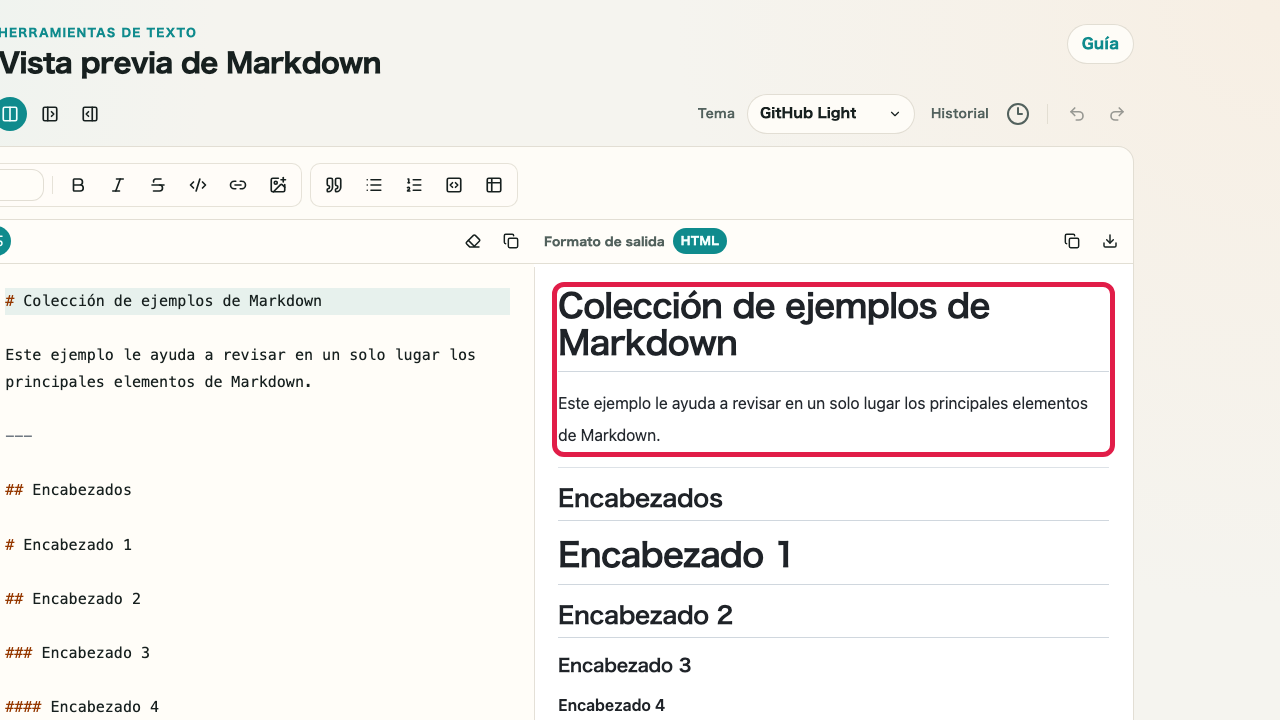Click the Formato de salida label
1280x720 pixels.
pyautogui.click(x=604, y=241)
